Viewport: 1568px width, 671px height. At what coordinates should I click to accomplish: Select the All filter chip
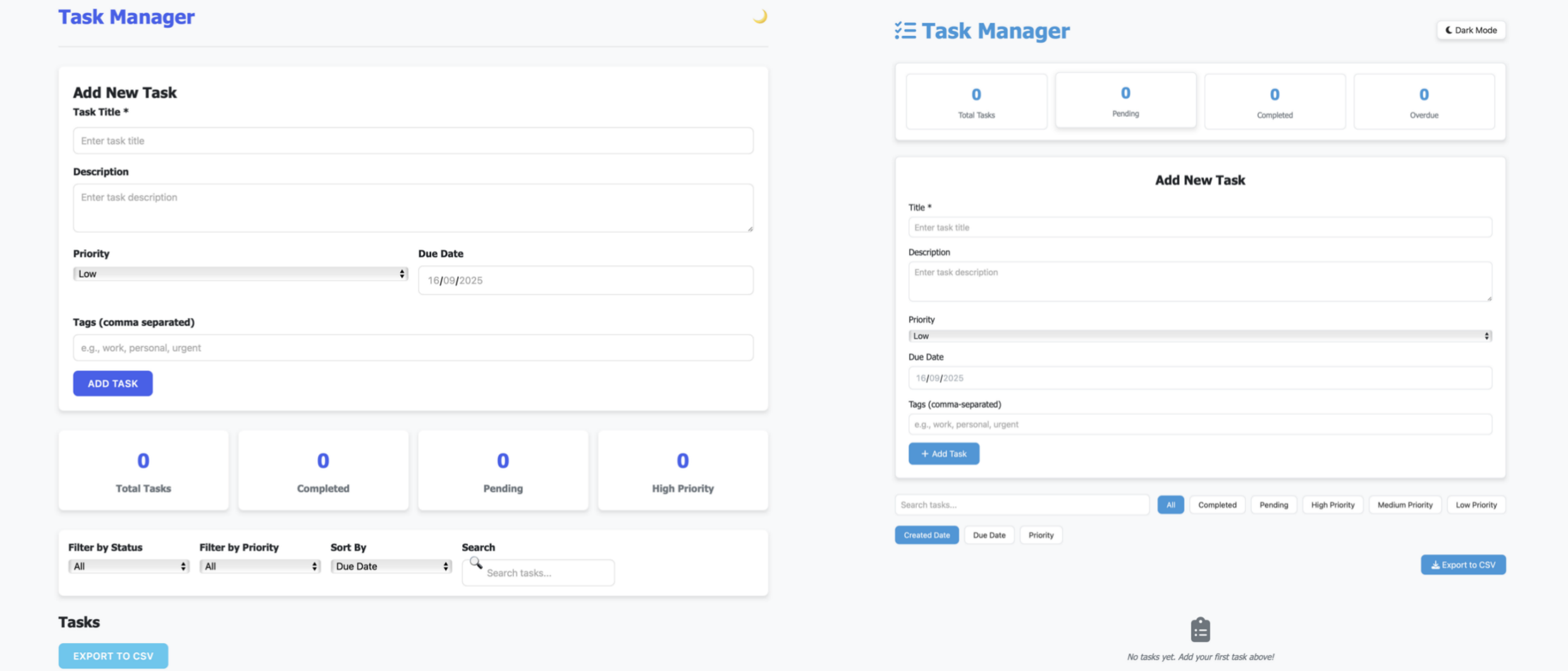(x=1170, y=505)
